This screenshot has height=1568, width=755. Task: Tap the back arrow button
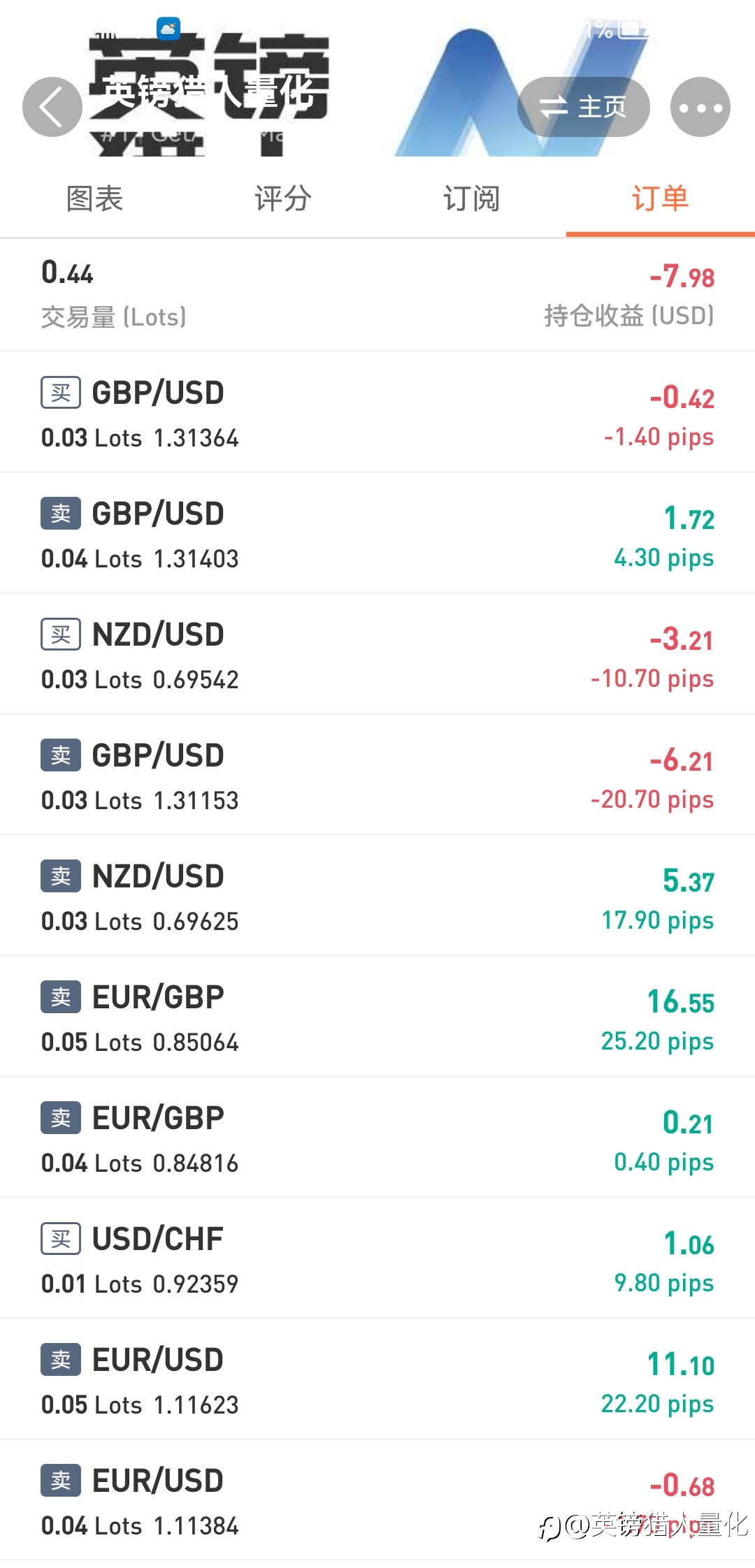52,107
